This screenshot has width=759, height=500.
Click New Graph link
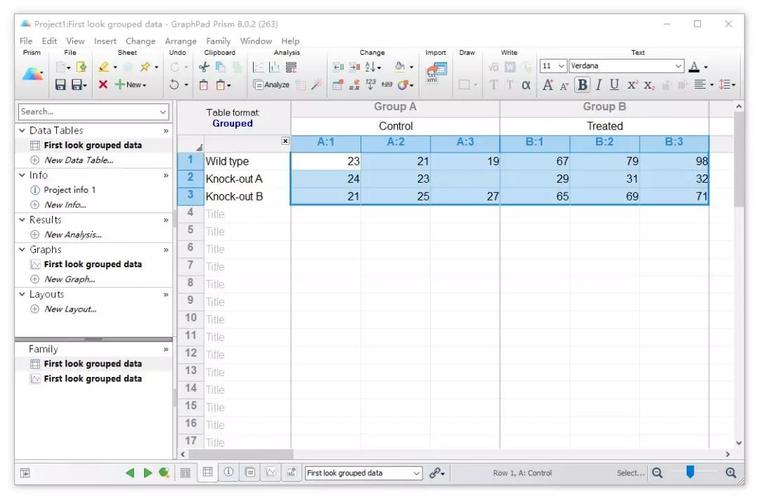click(x=70, y=279)
